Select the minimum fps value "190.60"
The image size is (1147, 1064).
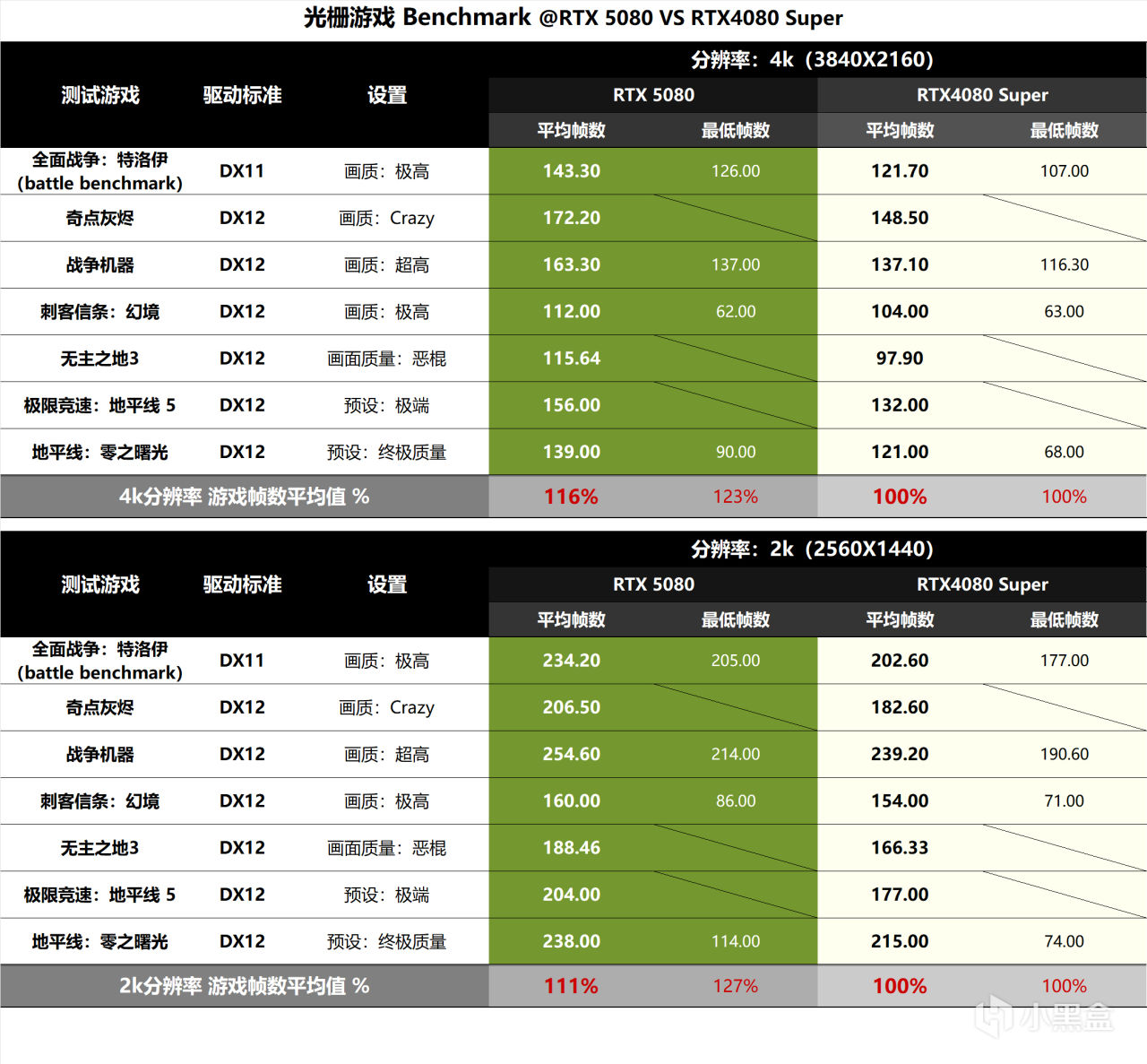[1065, 754]
